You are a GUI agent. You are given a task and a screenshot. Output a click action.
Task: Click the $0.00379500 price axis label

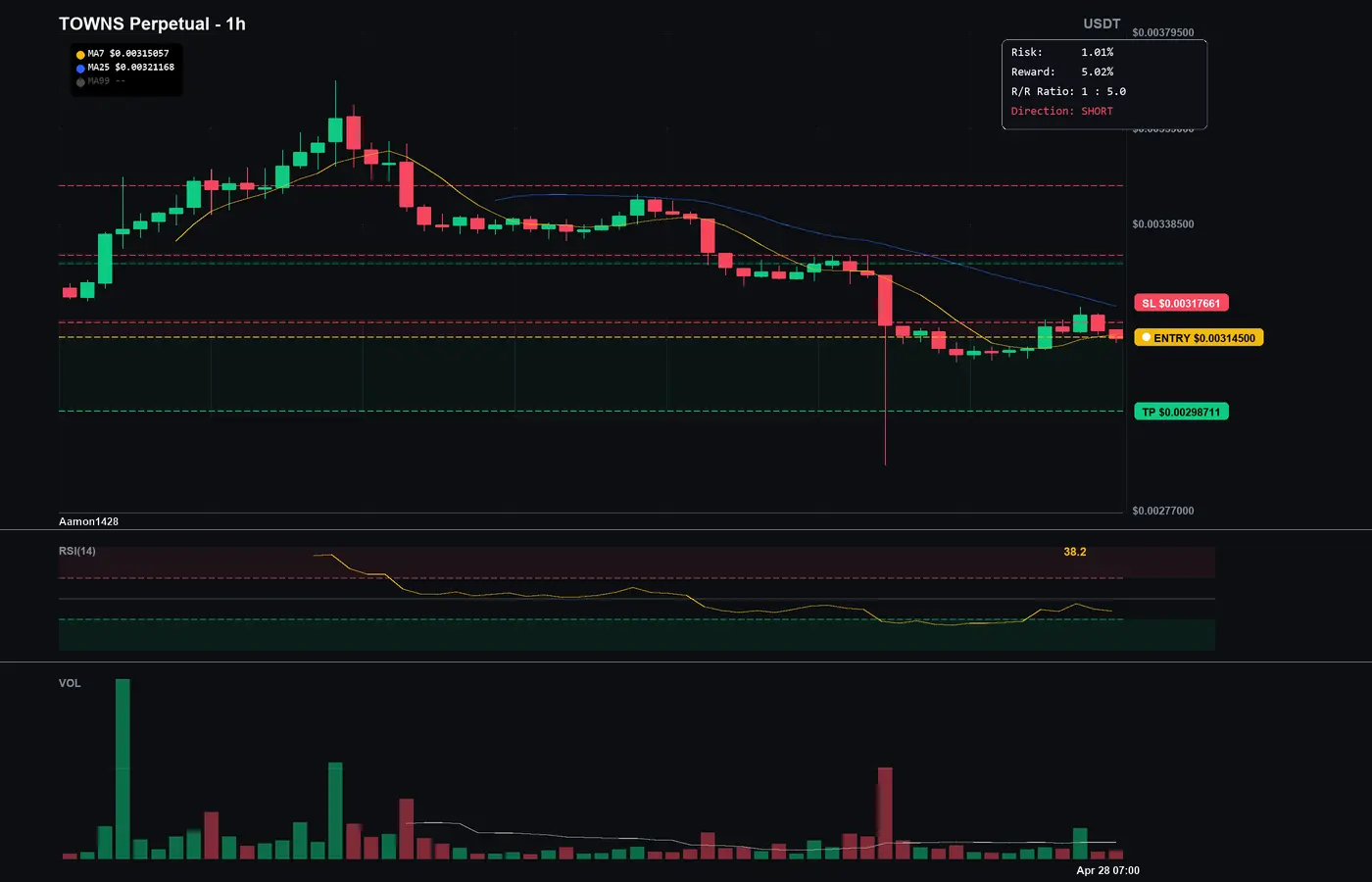click(x=1163, y=33)
